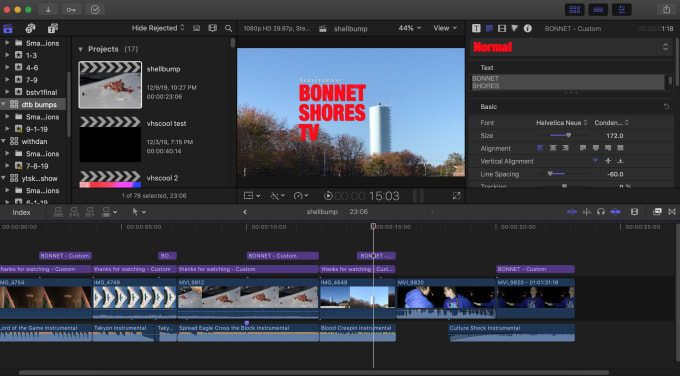Select center text alignment
The width and height of the screenshot is (680, 376).
click(x=553, y=148)
